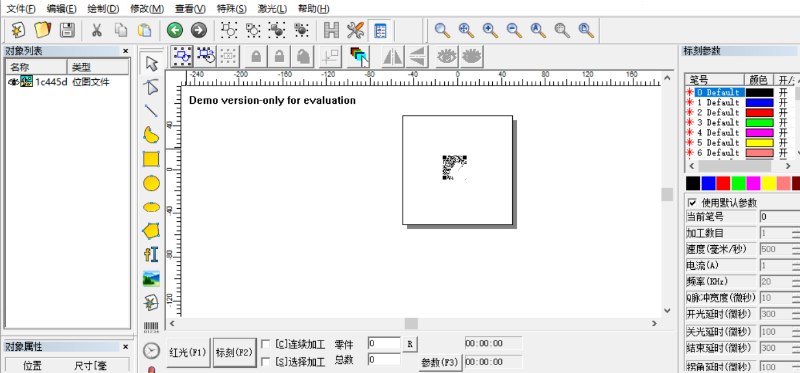Open the 绘制(D) menu
Image resolution: width=800 pixels, height=373 pixels.
[103, 9]
